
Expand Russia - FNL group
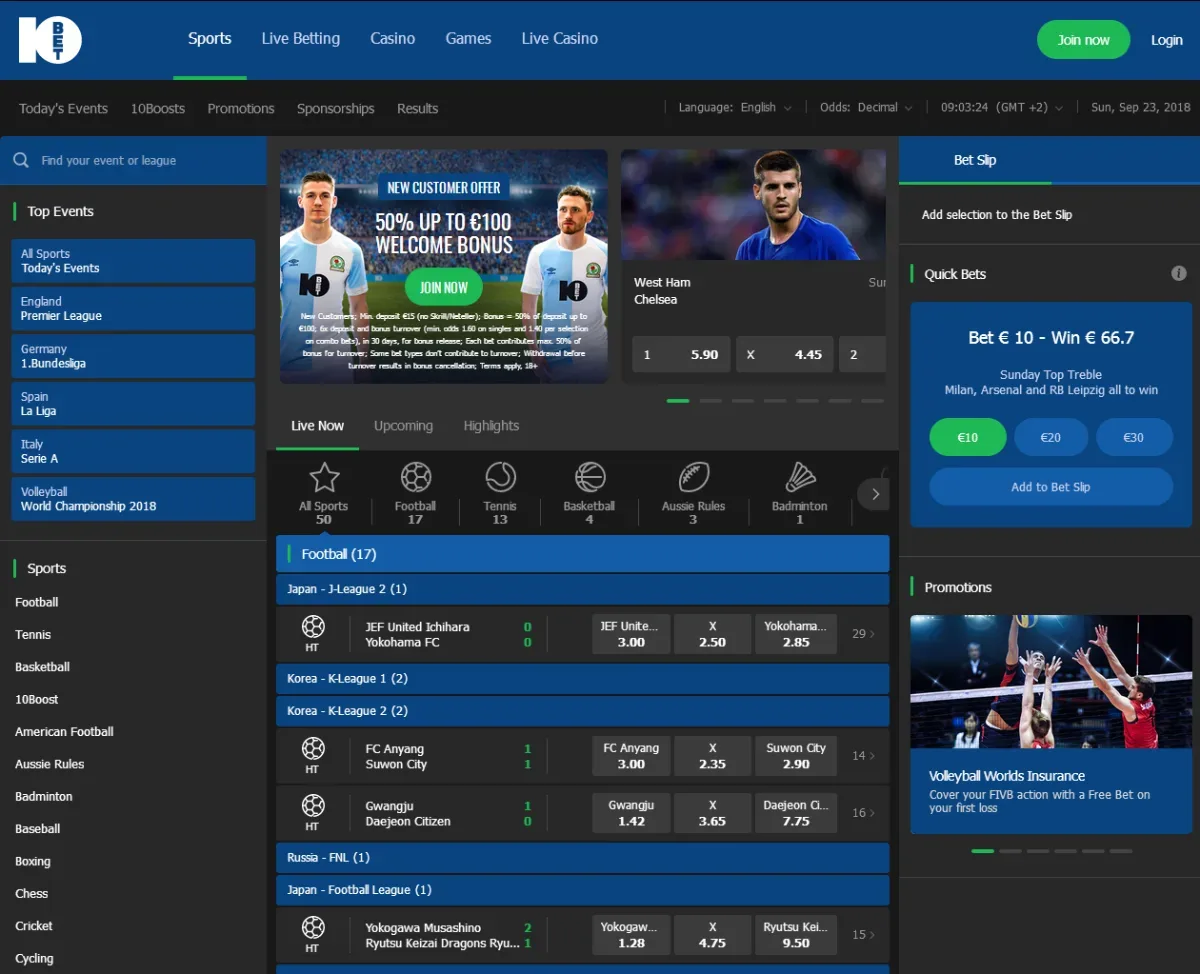pyautogui.click(x=582, y=858)
